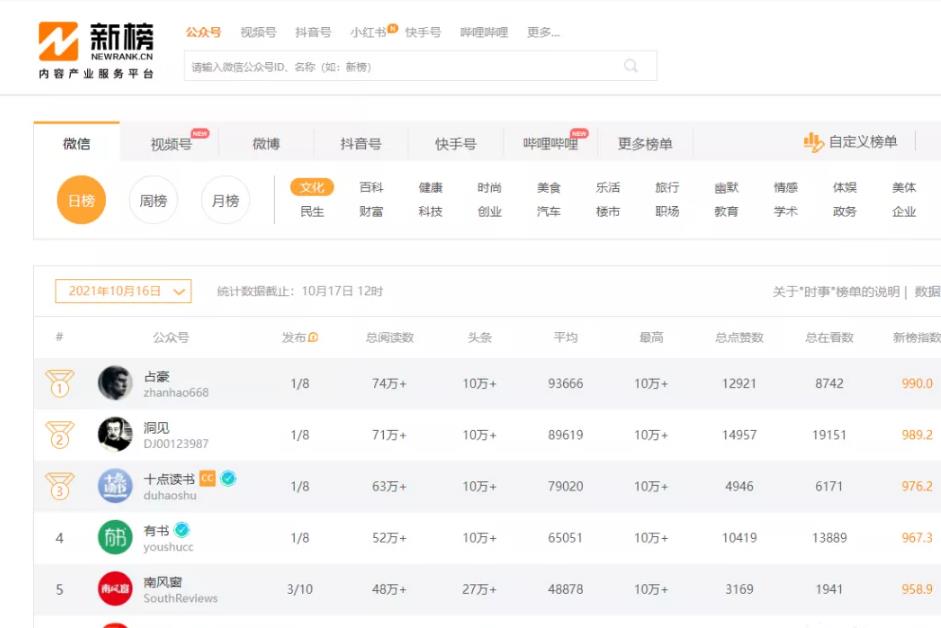Viewport: 941px width, 628px height.
Task: Open 自定义榜单 custom ranking
Action: point(850,142)
